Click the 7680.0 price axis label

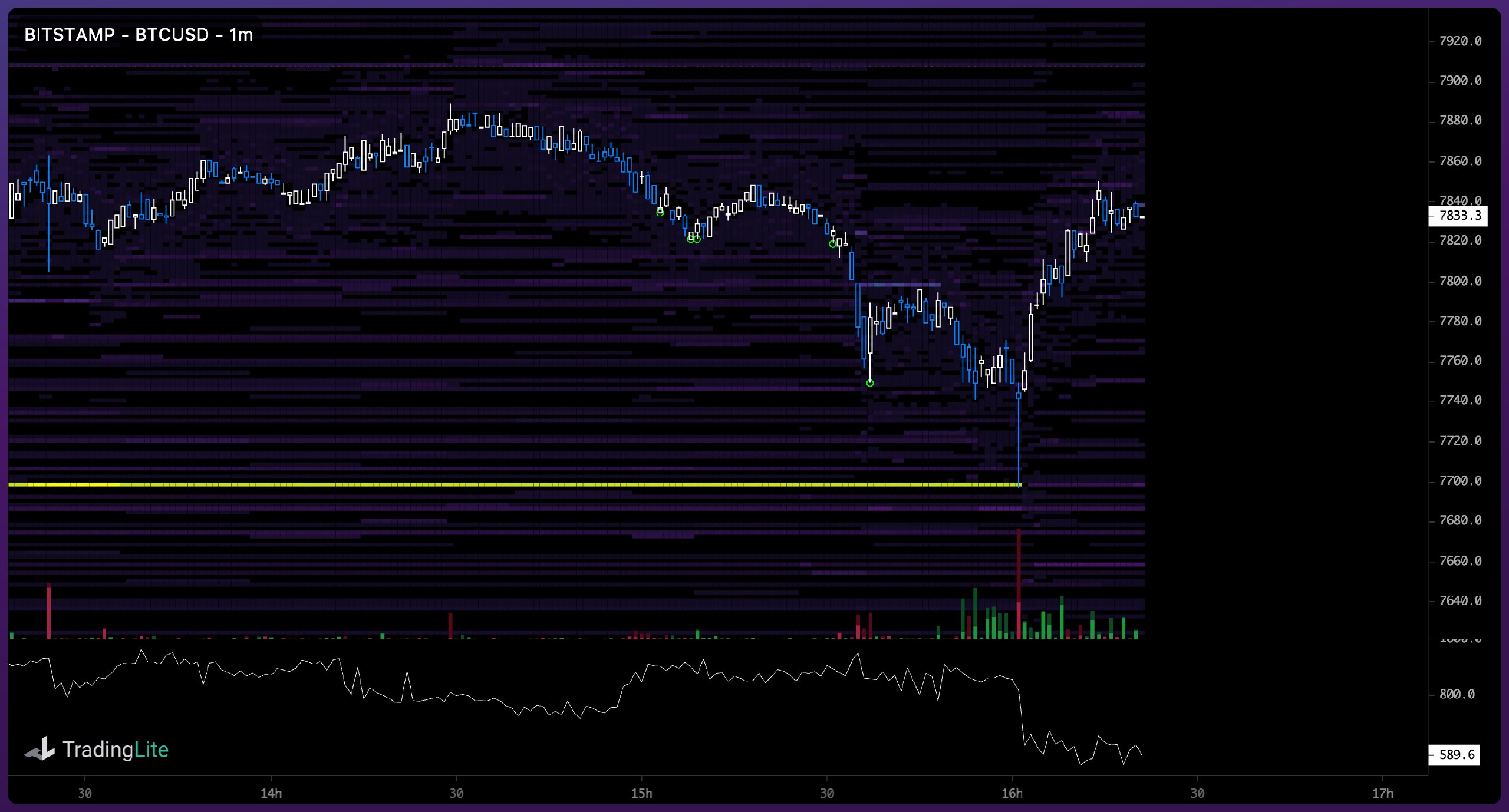[x=1460, y=520]
